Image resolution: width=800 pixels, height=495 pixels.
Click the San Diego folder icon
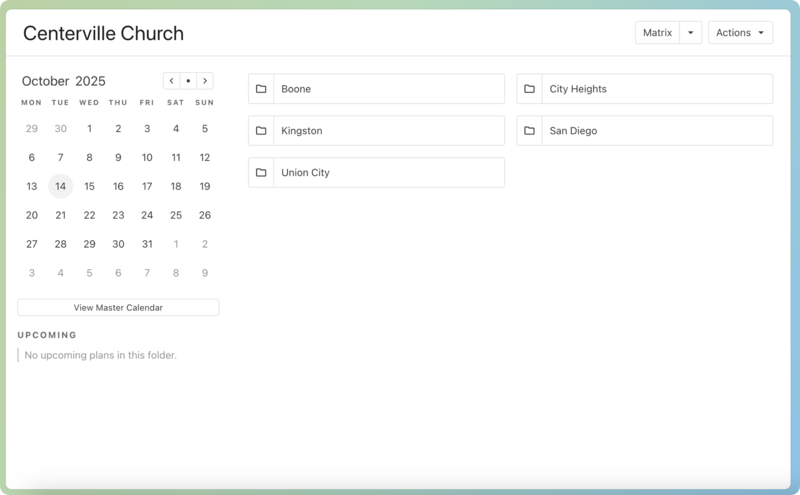click(529, 131)
